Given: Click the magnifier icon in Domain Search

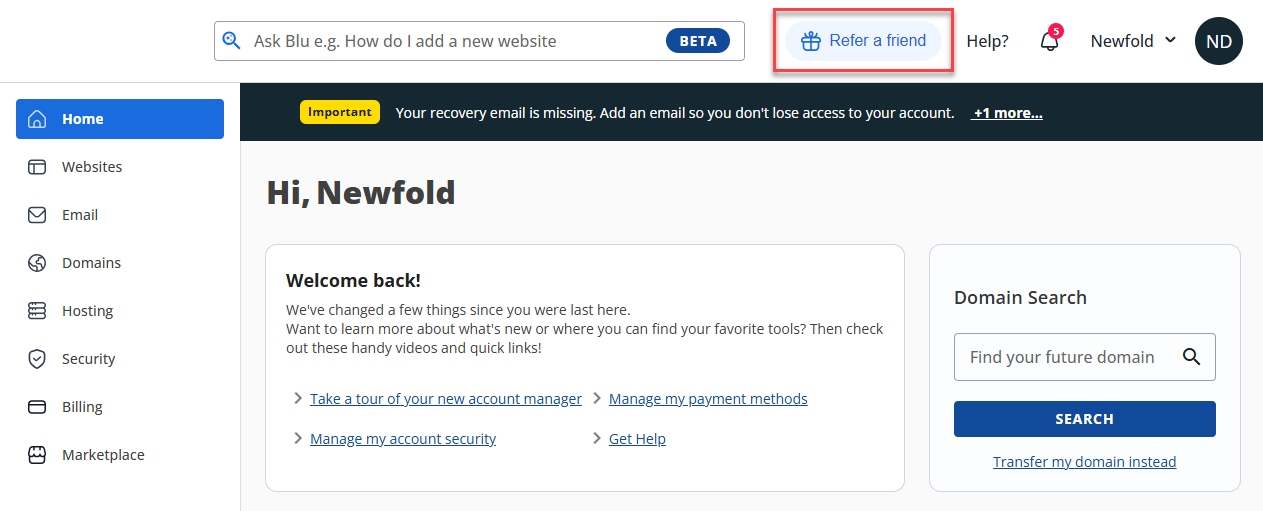Looking at the screenshot, I should click(x=1191, y=357).
